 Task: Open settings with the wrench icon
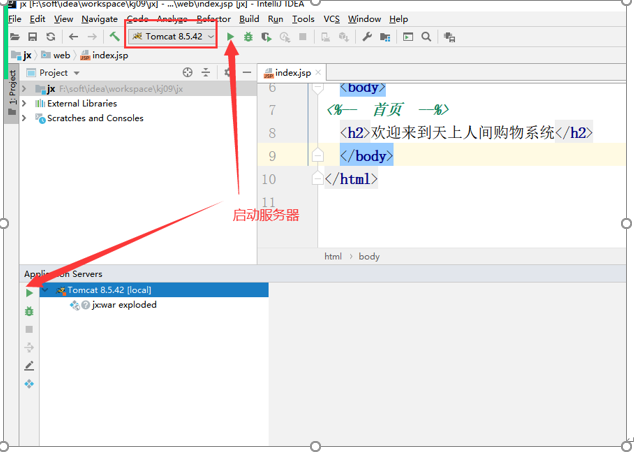click(367, 37)
